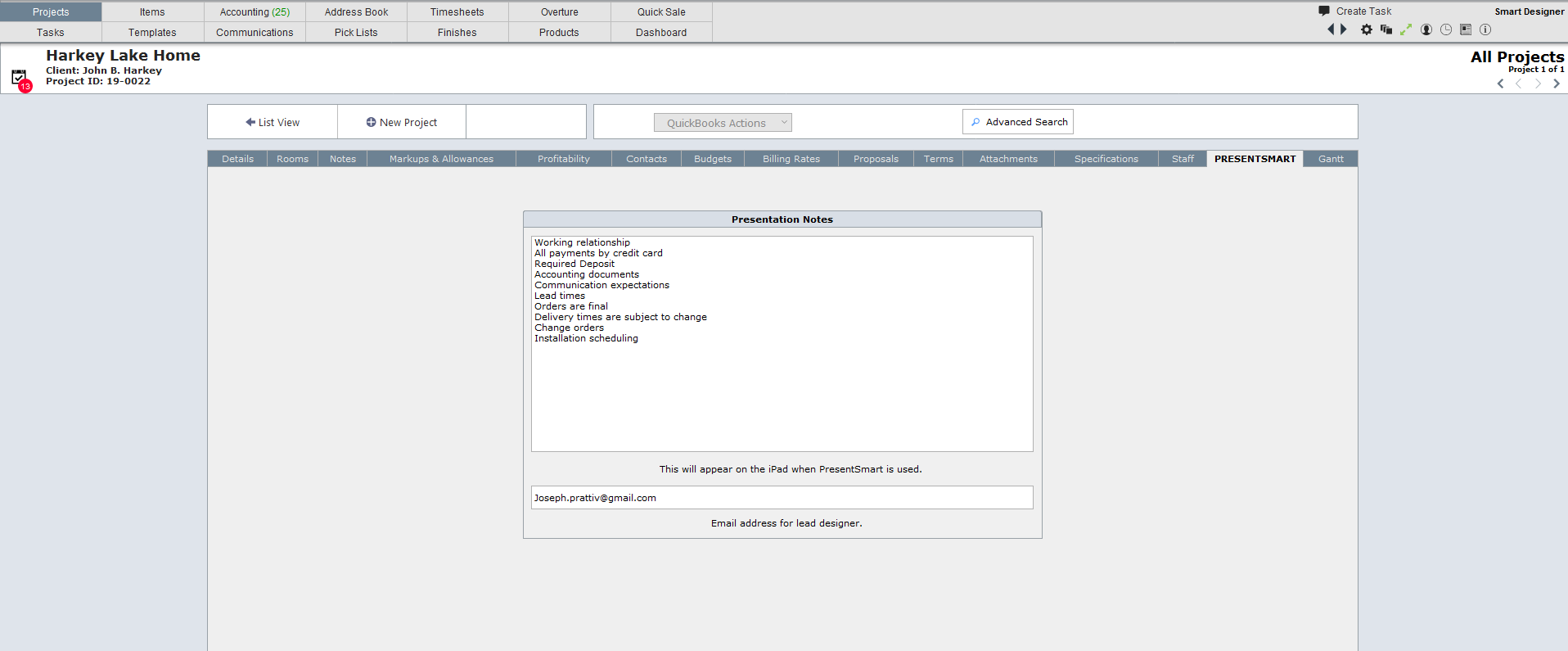The height and width of the screenshot is (651, 1568).
Task: Open Markups & Allowances tab
Action: (441, 159)
